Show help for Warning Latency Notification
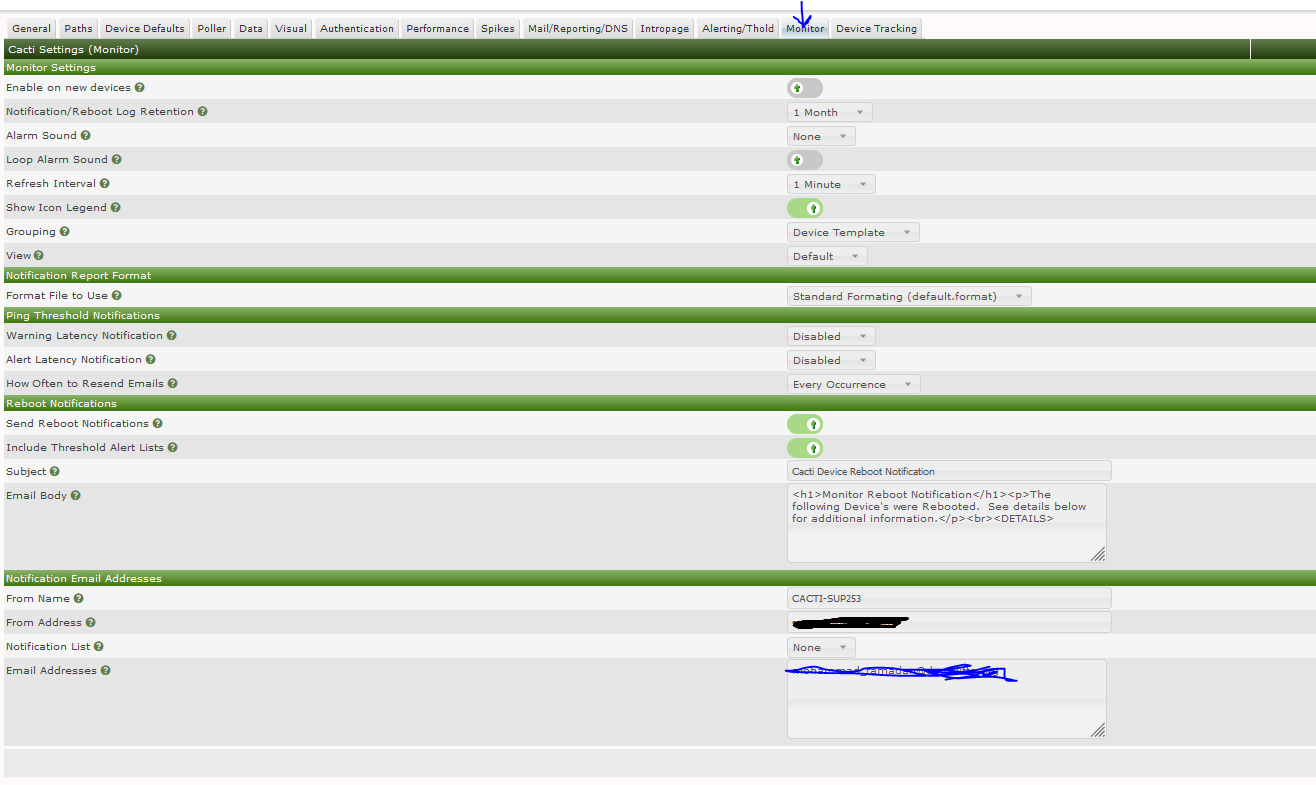The height and width of the screenshot is (785, 1316). (x=171, y=336)
